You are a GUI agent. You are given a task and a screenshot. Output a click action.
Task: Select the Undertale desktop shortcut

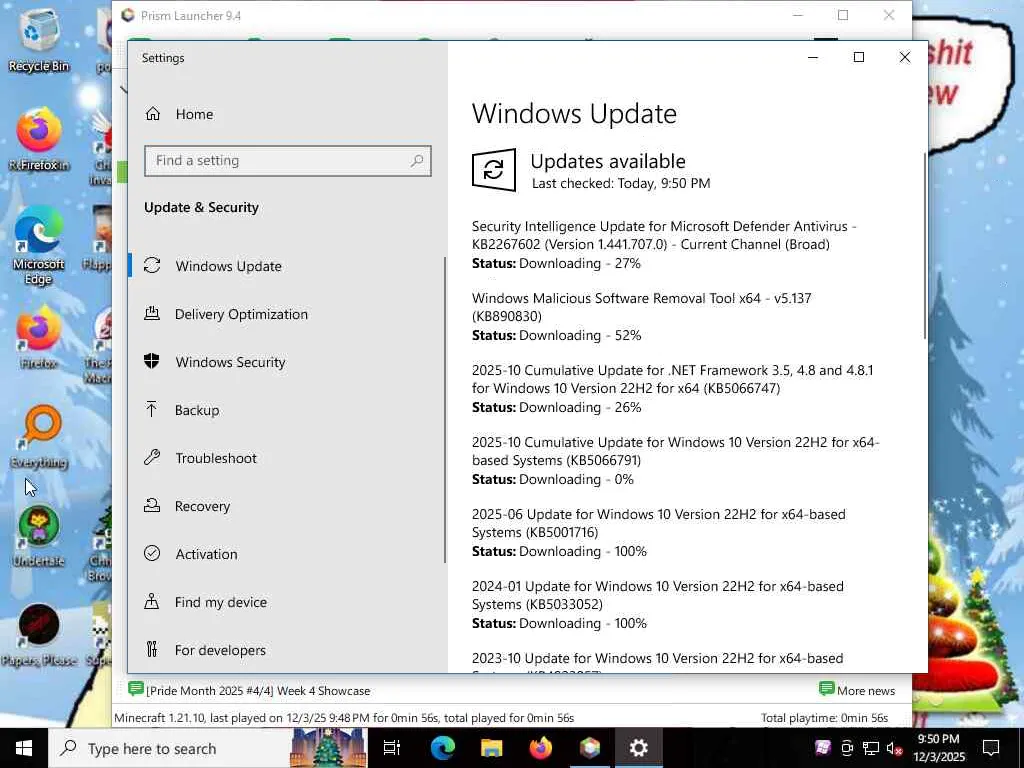39,537
